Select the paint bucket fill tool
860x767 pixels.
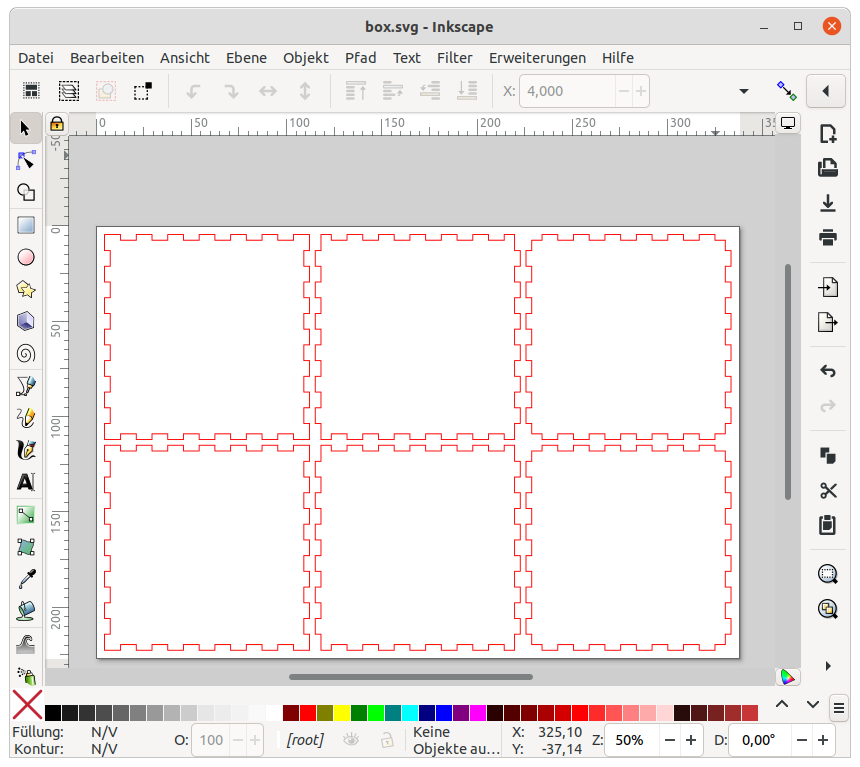click(26, 610)
